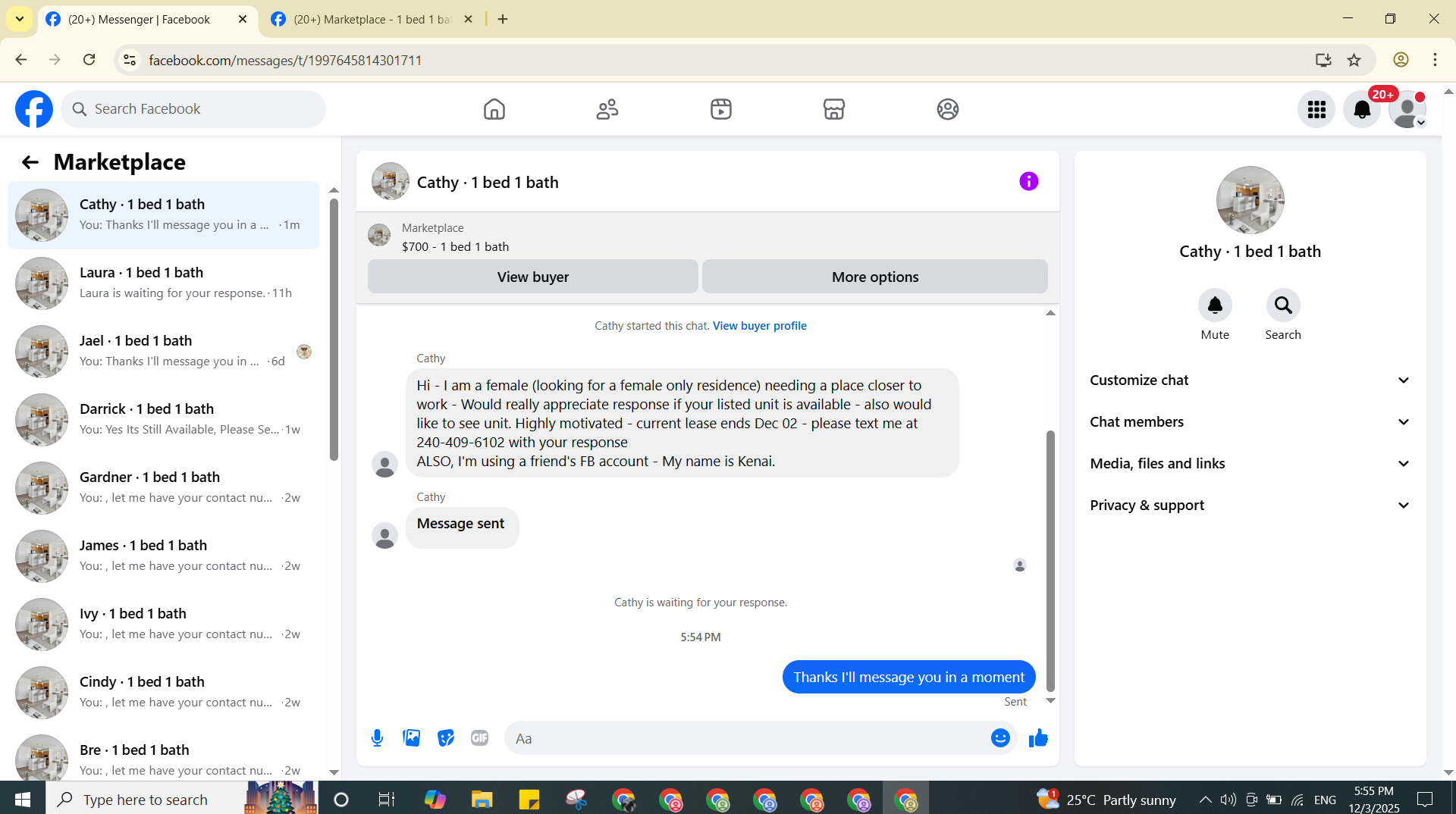Close the Marketplace browser tab
1456x814 pixels.
(469, 20)
